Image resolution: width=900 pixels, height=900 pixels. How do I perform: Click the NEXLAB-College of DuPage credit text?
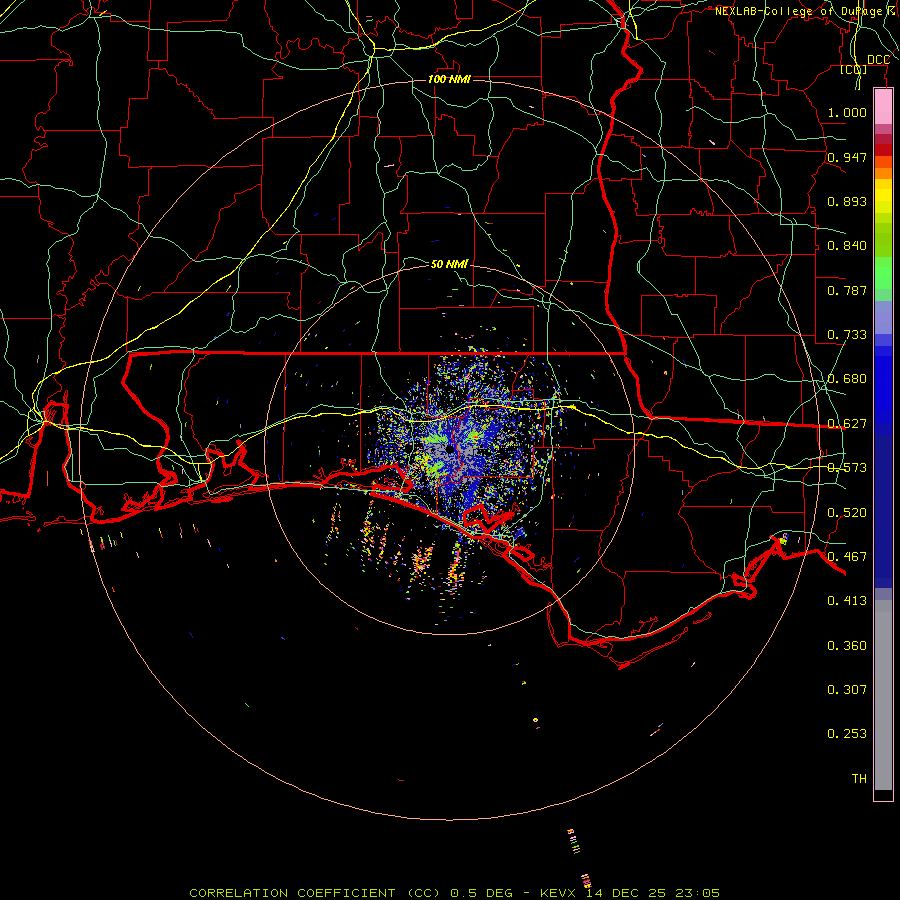point(806,11)
